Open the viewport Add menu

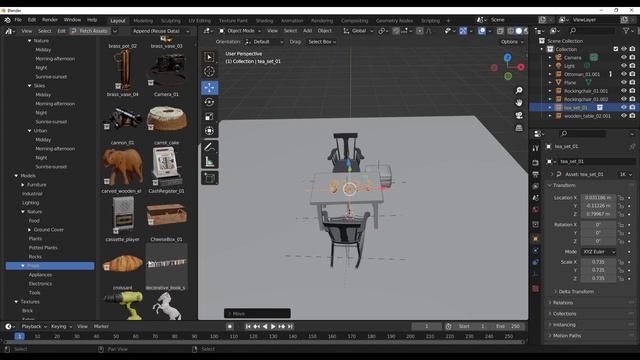point(307,31)
